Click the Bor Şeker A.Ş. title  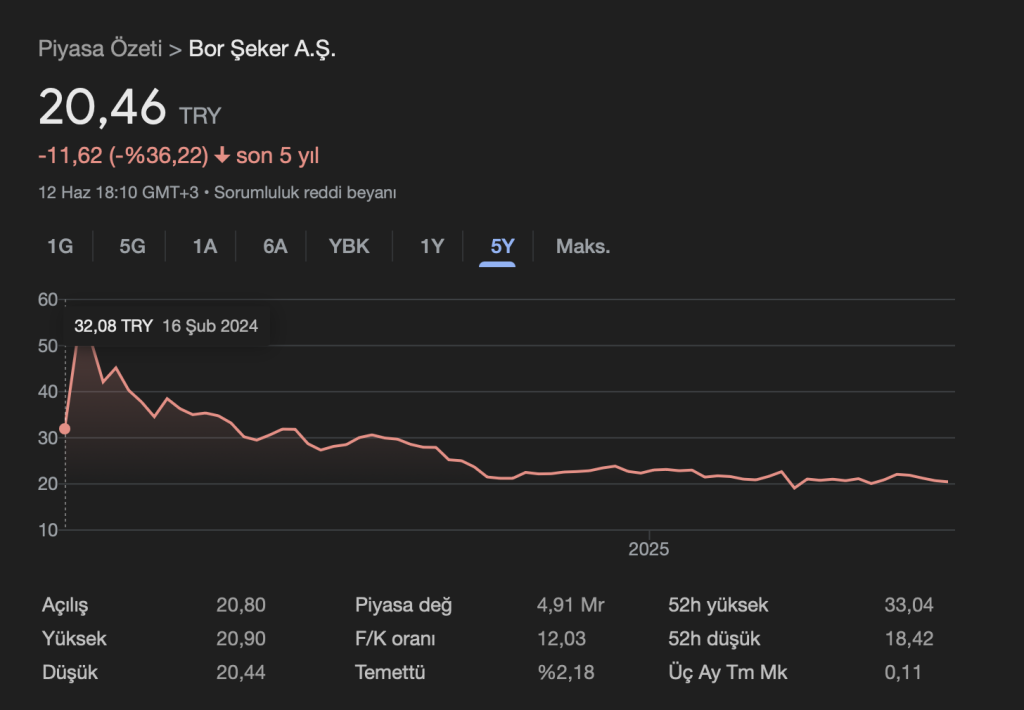click(263, 49)
